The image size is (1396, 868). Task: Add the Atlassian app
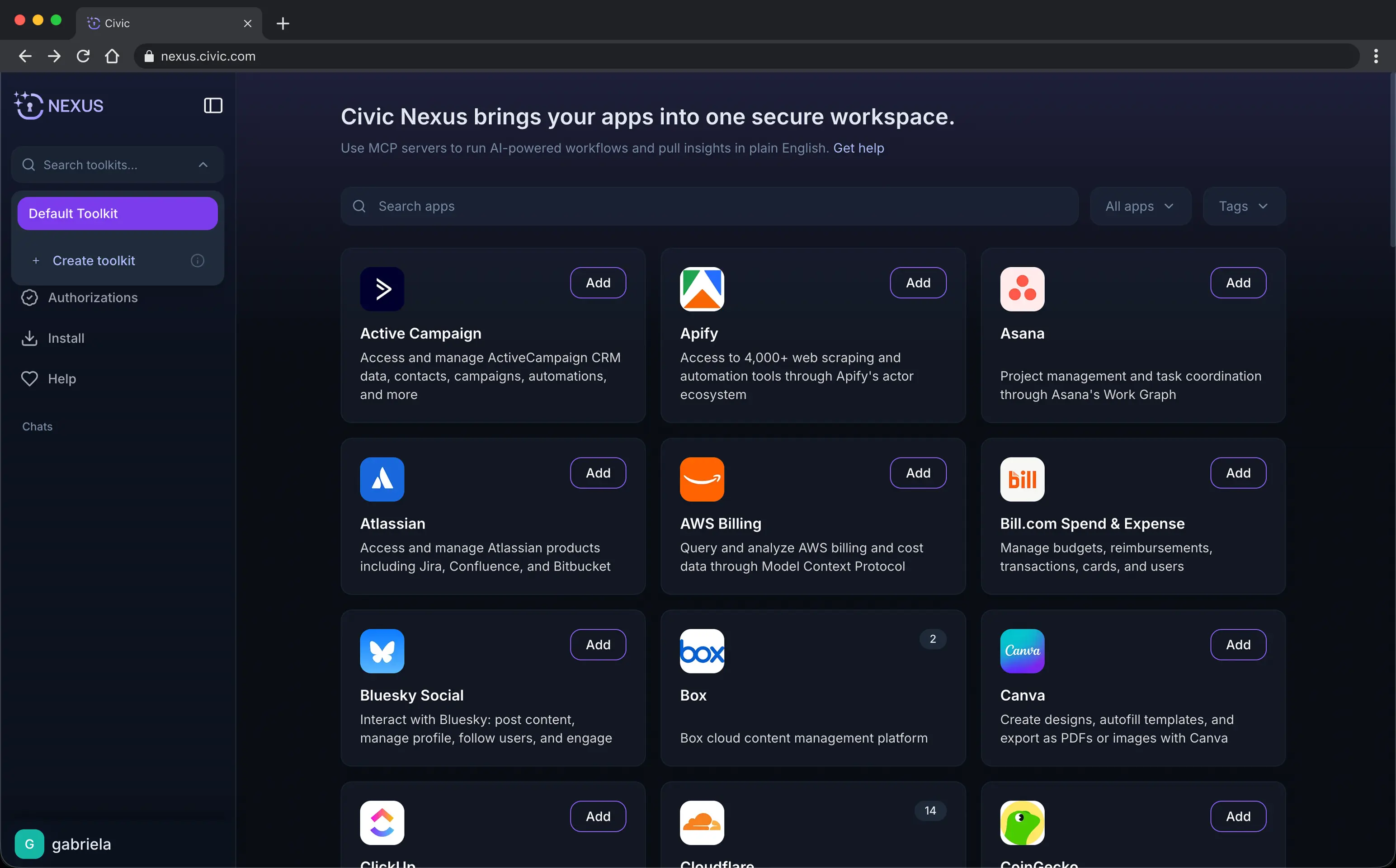click(x=598, y=473)
